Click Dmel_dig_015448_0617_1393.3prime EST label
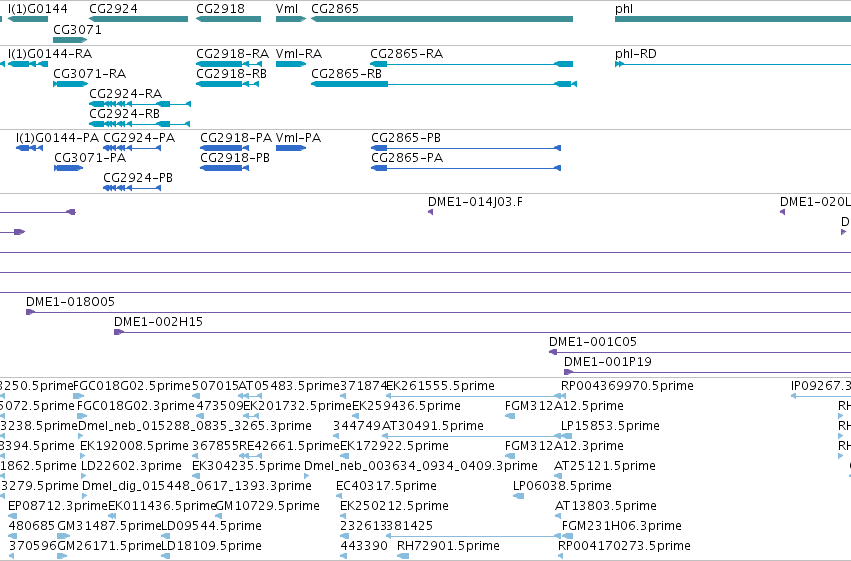Viewport: 851px width, 561px height. tap(197, 486)
